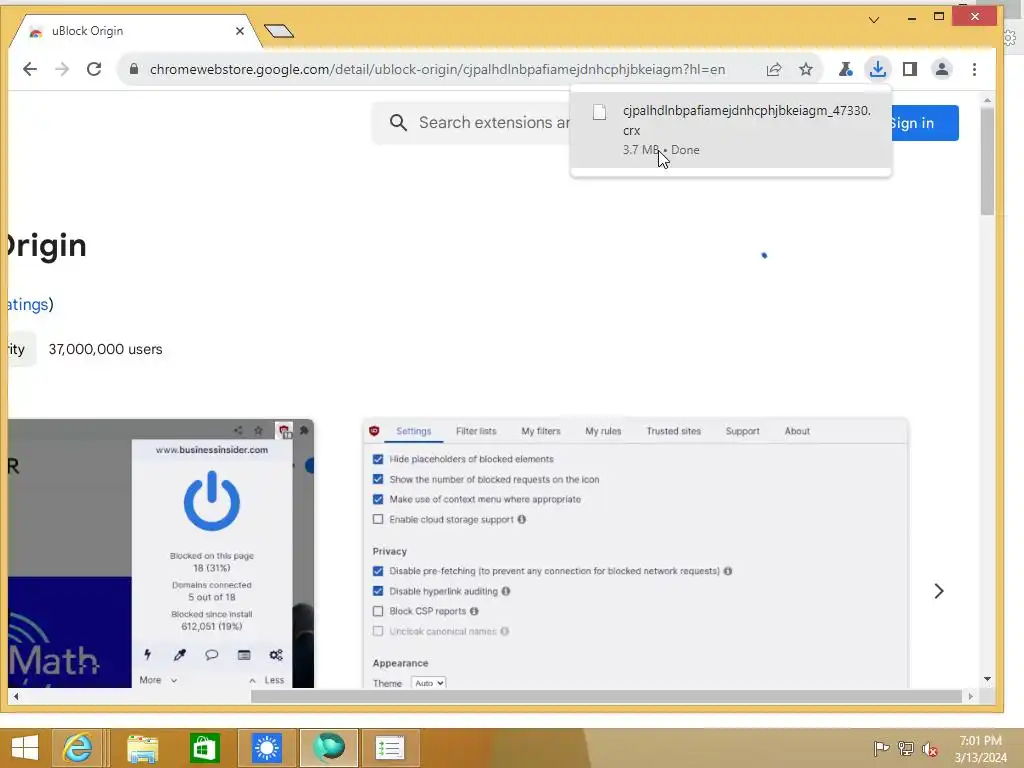The width and height of the screenshot is (1024, 768).
Task: Expand the More chevron in popup
Action: (174, 680)
